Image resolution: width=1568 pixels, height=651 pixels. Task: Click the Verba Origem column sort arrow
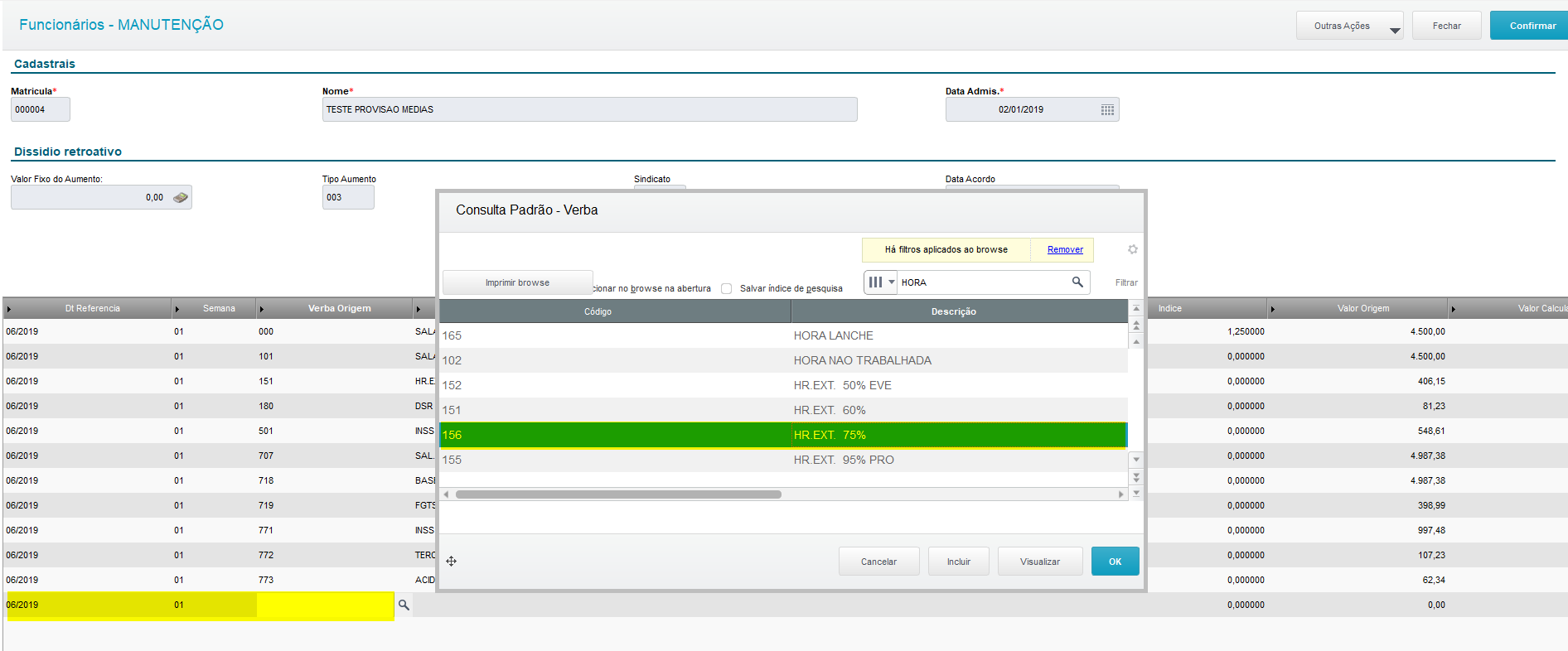click(262, 309)
